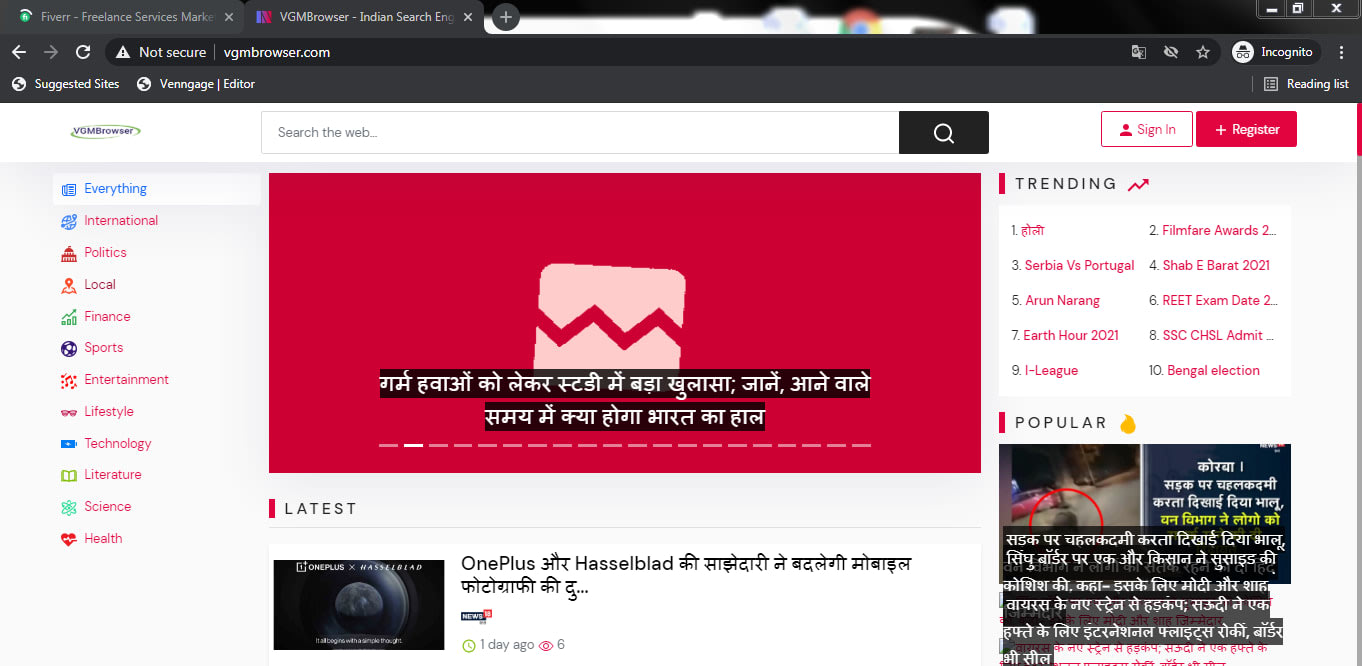The width and height of the screenshot is (1362, 666).
Task: Click the magnifier search button
Action: (943, 133)
